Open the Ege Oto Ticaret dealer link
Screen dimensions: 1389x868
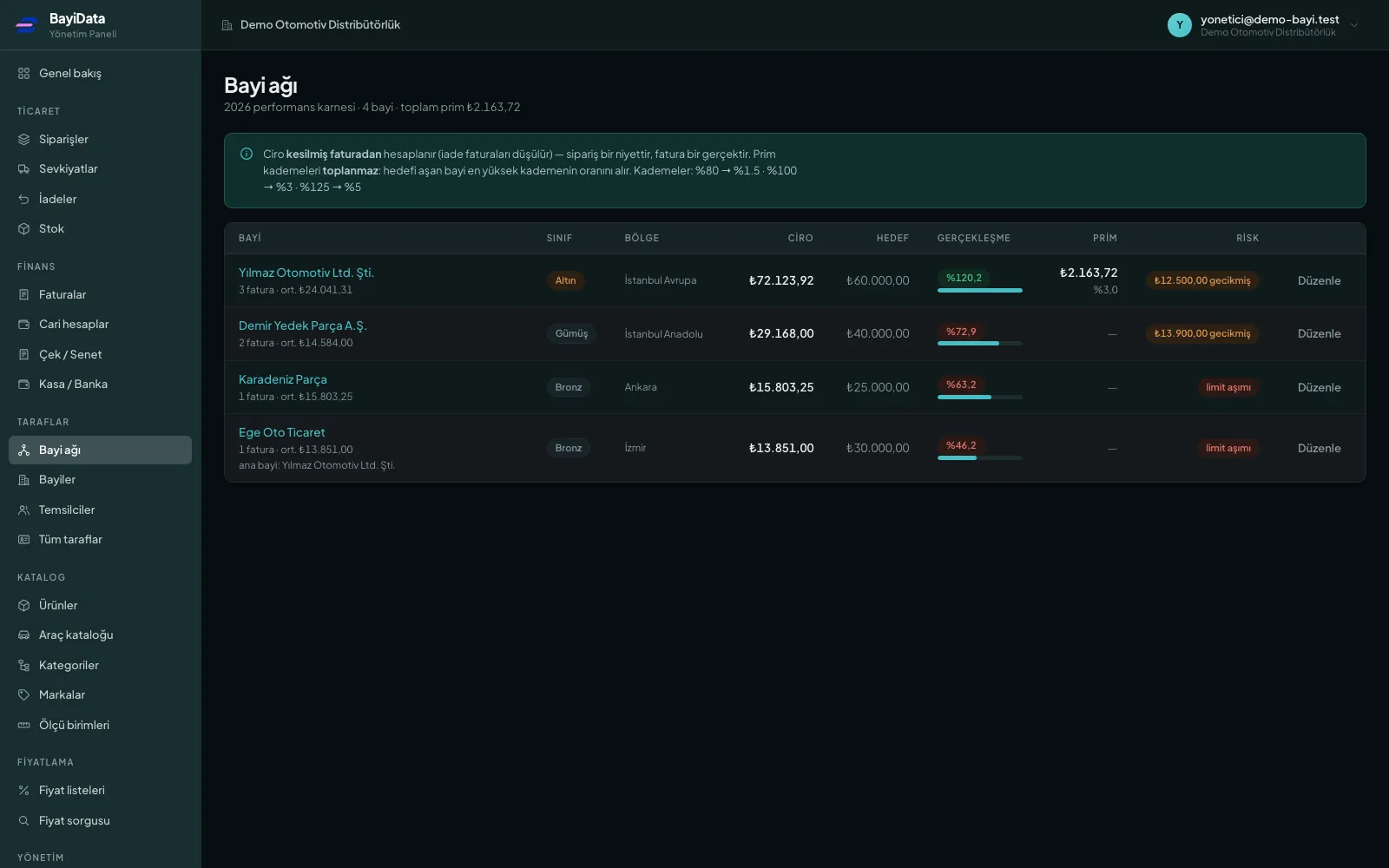coord(282,432)
